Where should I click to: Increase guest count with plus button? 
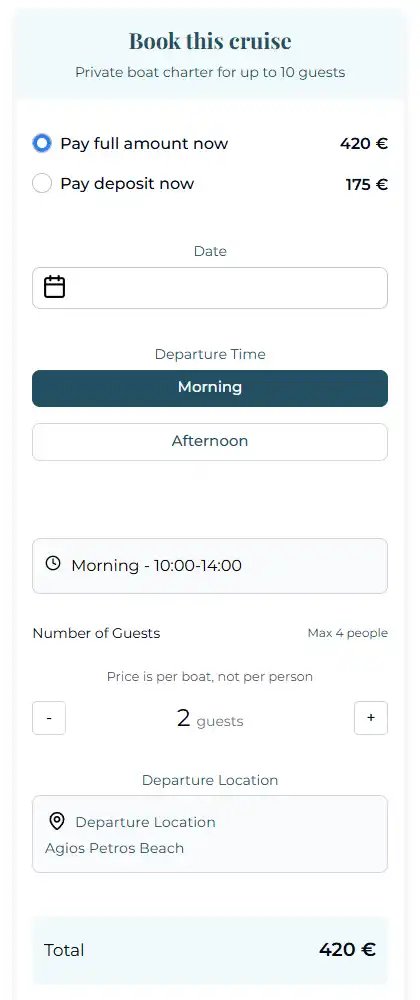pos(371,718)
